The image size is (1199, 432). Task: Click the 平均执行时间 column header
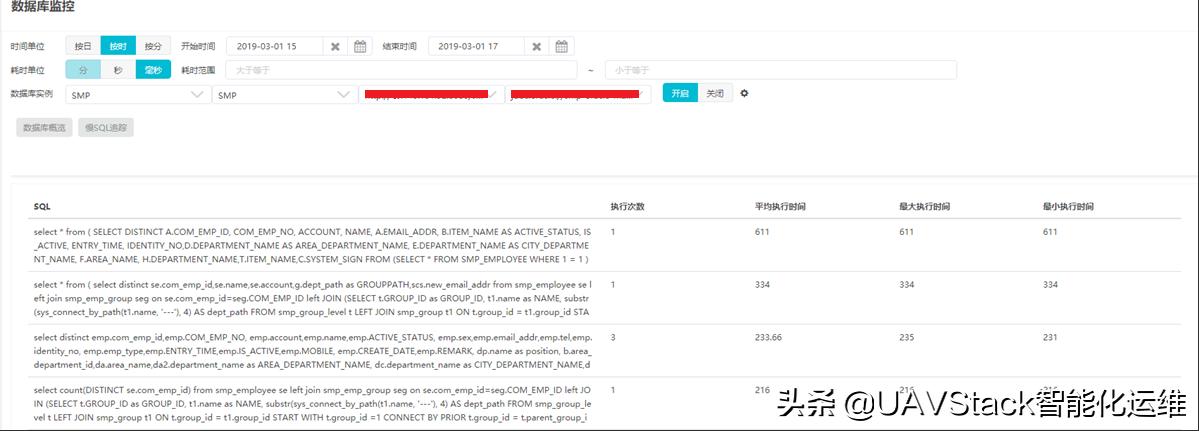pos(779,207)
